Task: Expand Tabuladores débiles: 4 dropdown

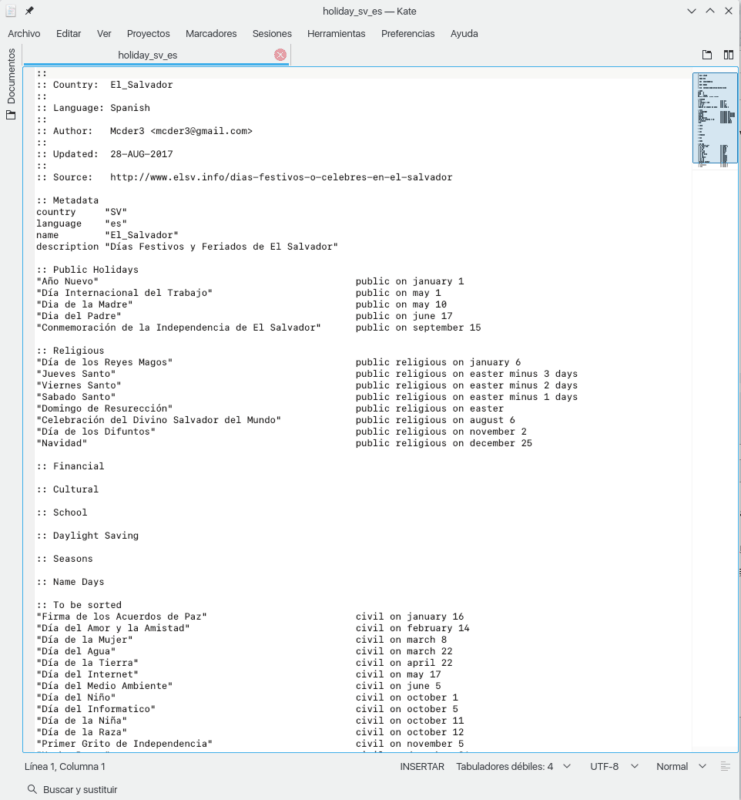Action: pyautogui.click(x=513, y=767)
